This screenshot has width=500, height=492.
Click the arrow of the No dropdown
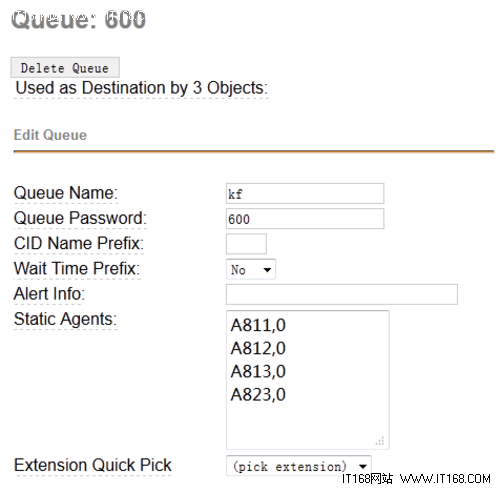tap(267, 270)
